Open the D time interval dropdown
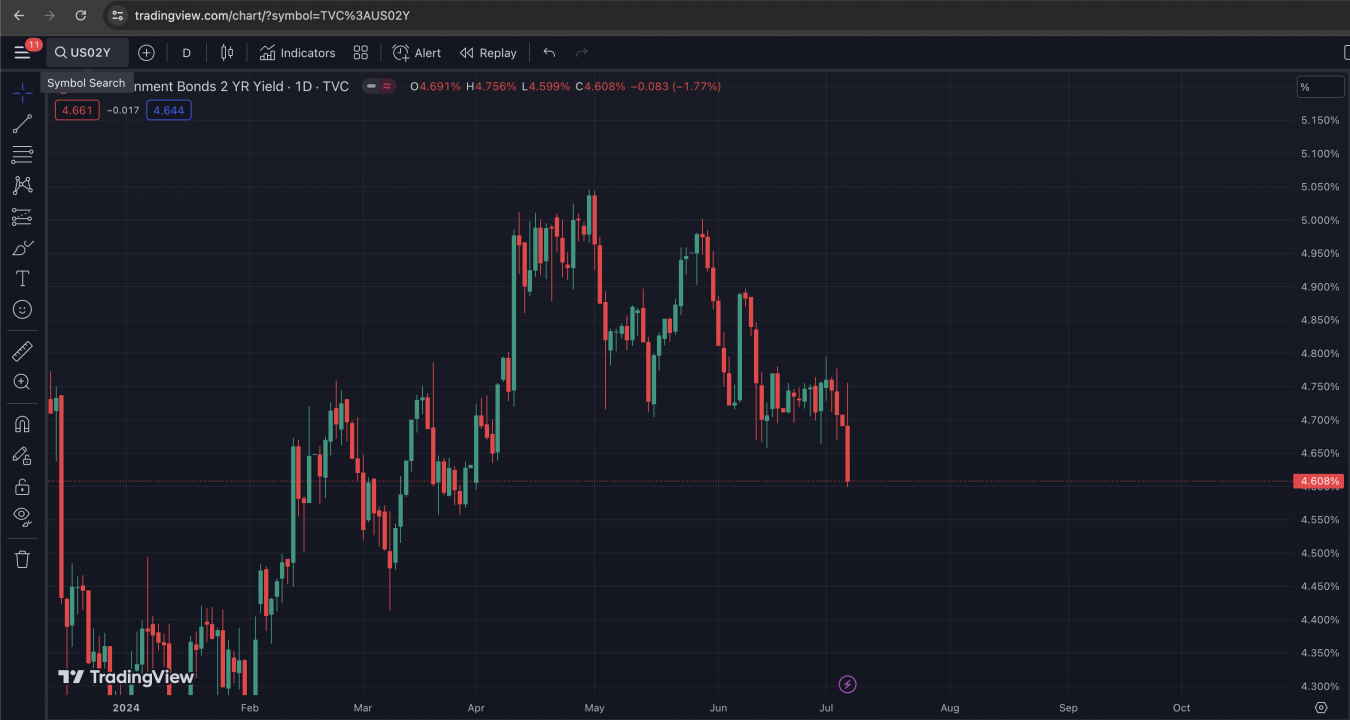The width and height of the screenshot is (1350, 720). click(x=186, y=53)
